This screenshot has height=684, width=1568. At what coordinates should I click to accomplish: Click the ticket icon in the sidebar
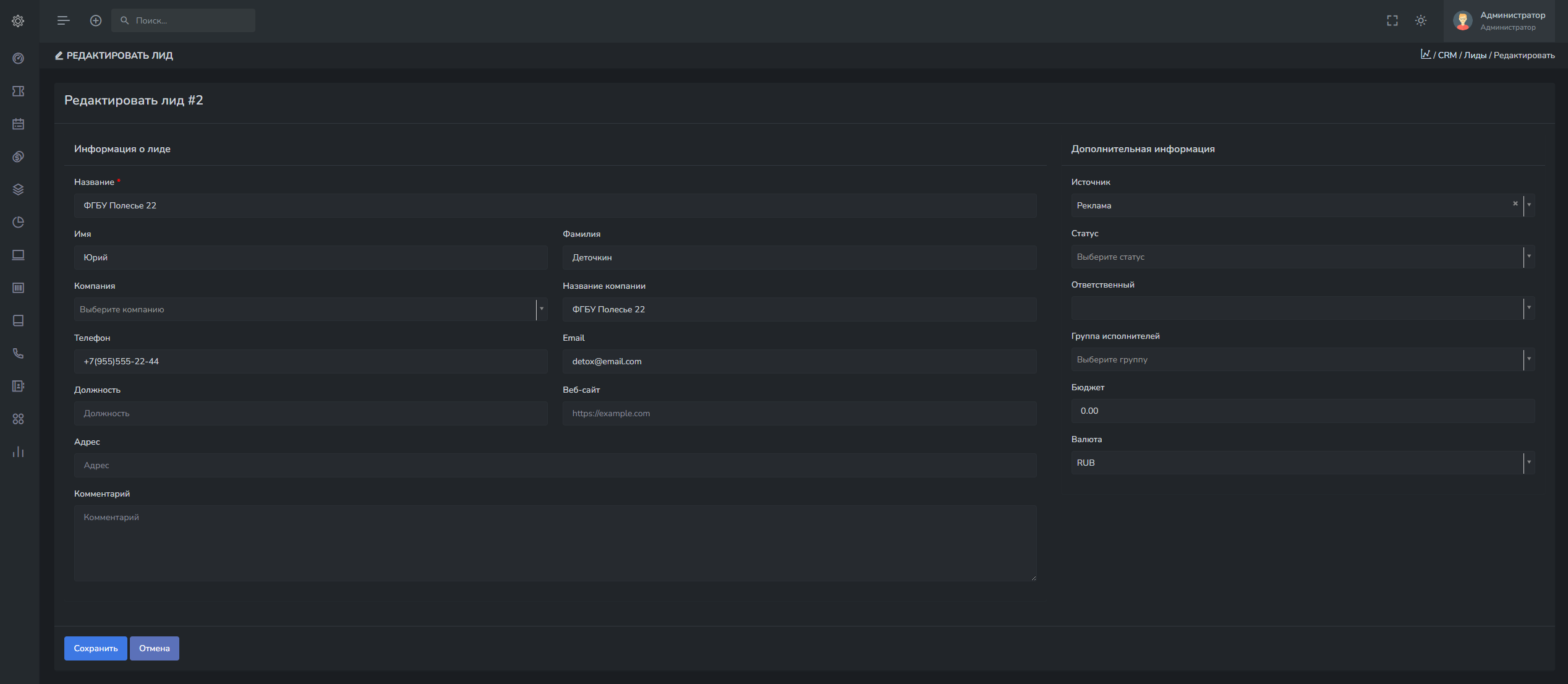click(18, 92)
